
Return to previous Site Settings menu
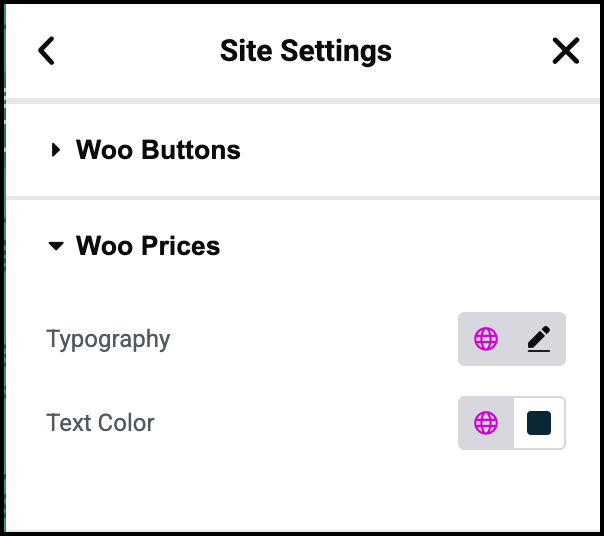46,50
